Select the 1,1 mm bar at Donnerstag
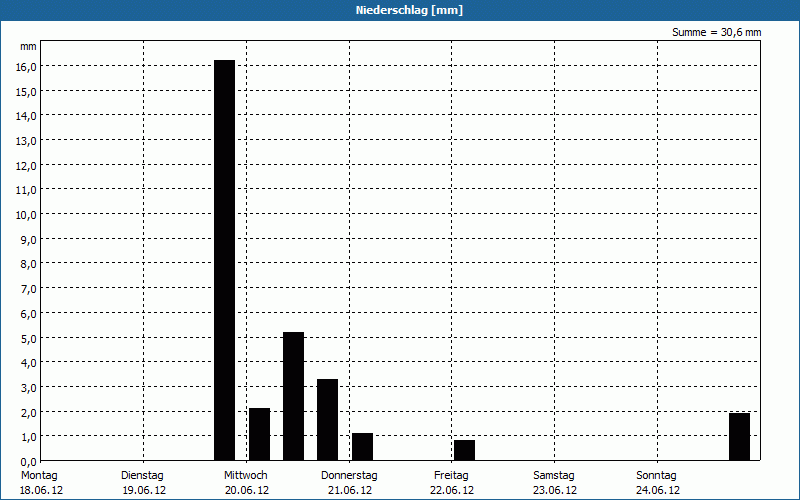 (x=362, y=446)
